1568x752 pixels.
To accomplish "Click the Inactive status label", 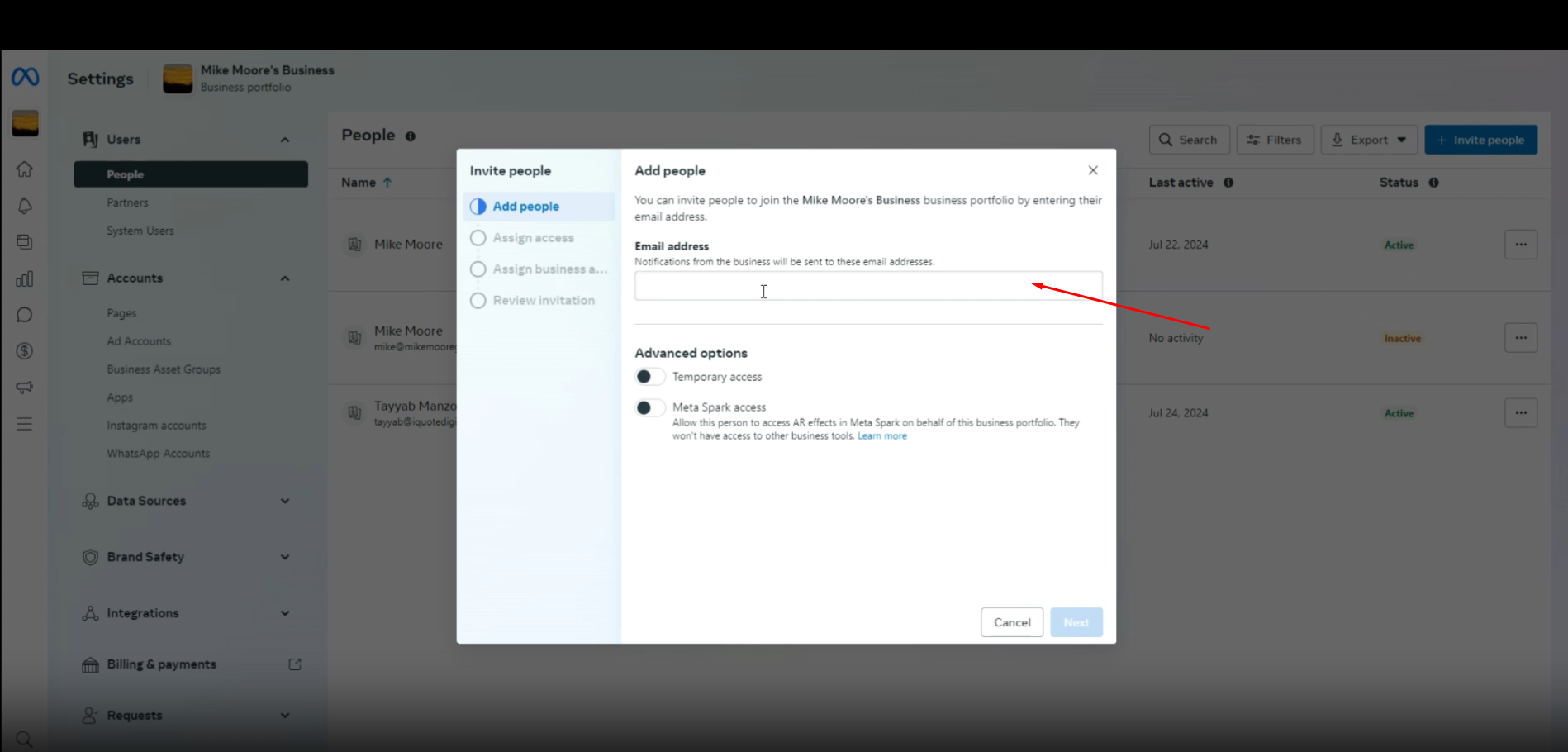I will pos(1402,339).
